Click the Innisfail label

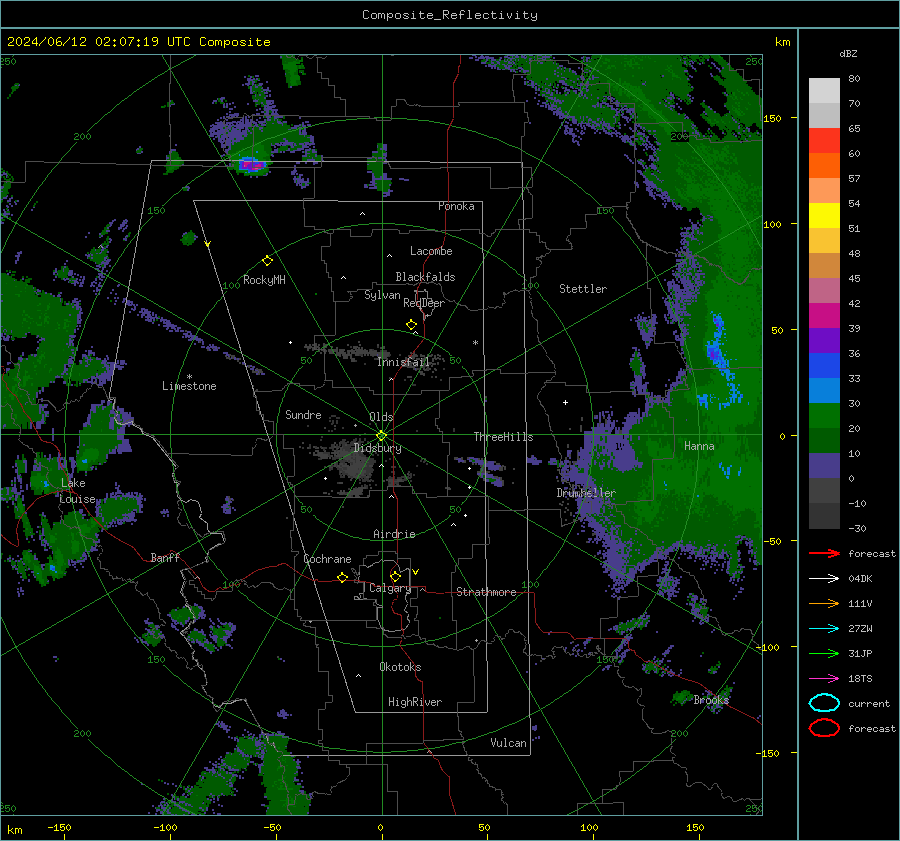pyautogui.click(x=403, y=362)
